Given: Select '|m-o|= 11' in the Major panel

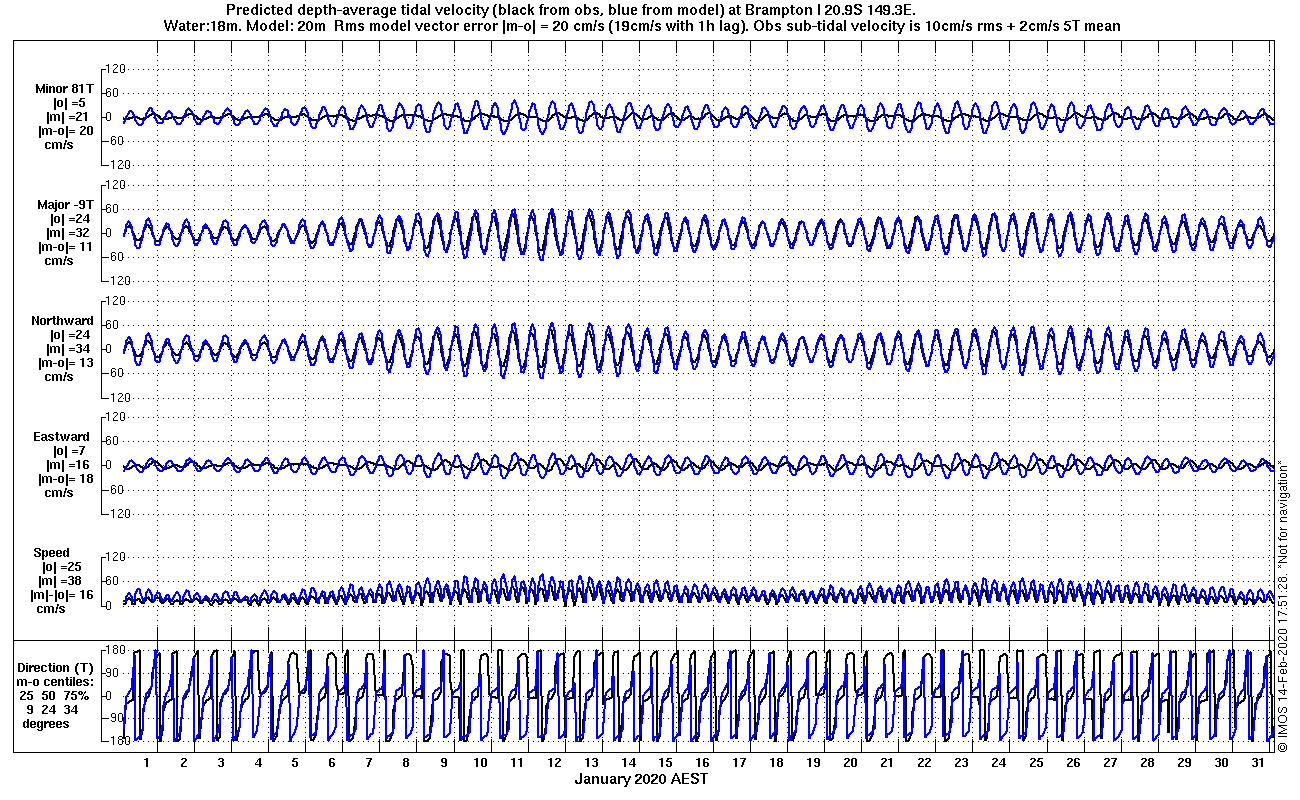Looking at the screenshot, I should click(66, 246).
